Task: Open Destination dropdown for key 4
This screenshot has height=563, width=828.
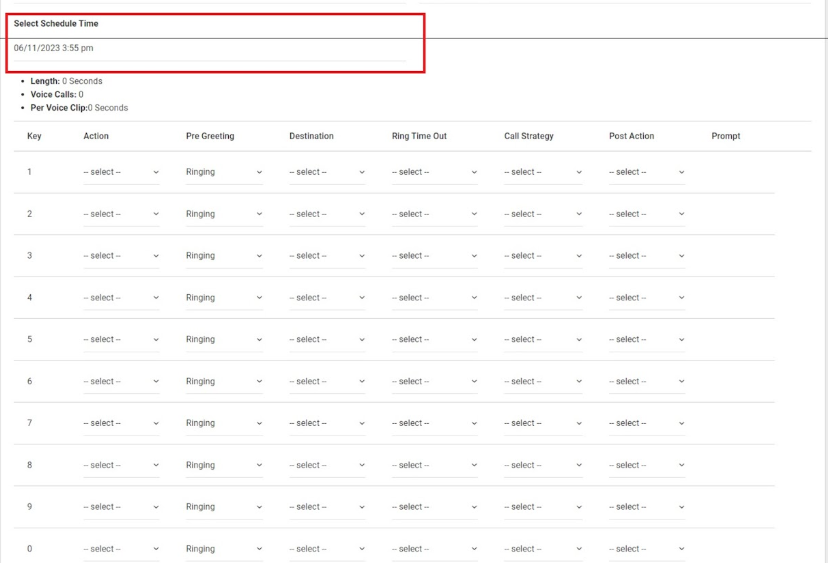Action: tap(327, 298)
